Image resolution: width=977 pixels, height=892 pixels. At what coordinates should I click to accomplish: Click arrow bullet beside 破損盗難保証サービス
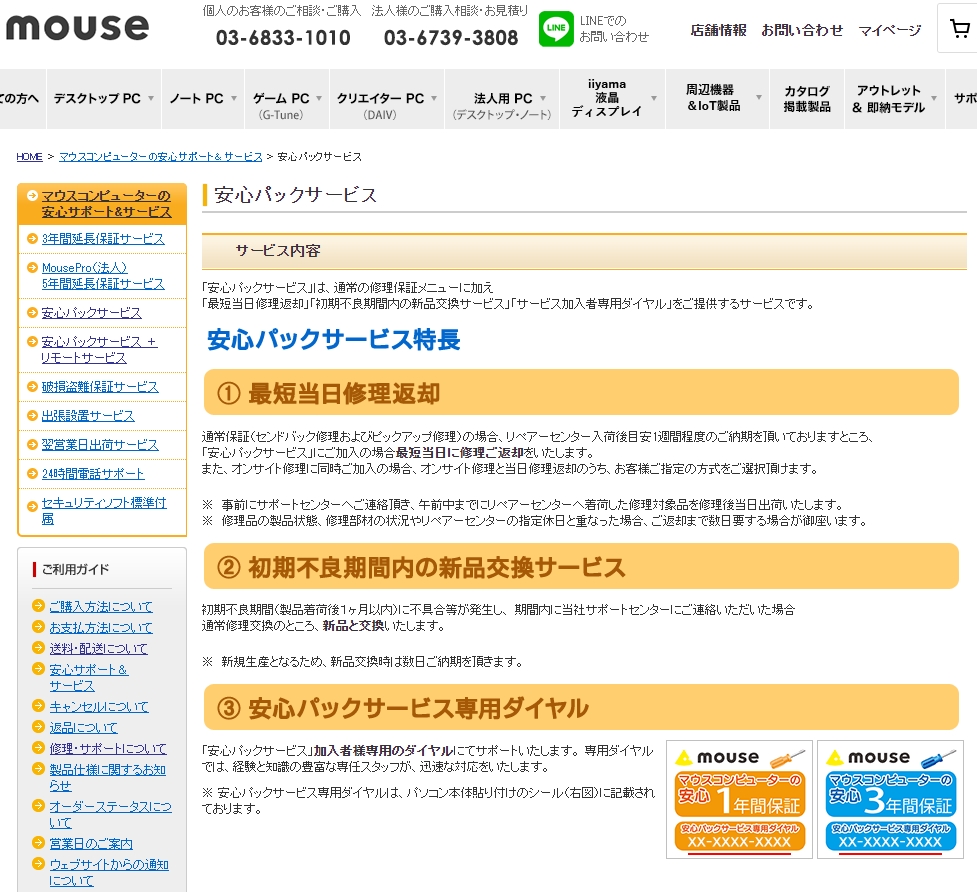point(32,386)
